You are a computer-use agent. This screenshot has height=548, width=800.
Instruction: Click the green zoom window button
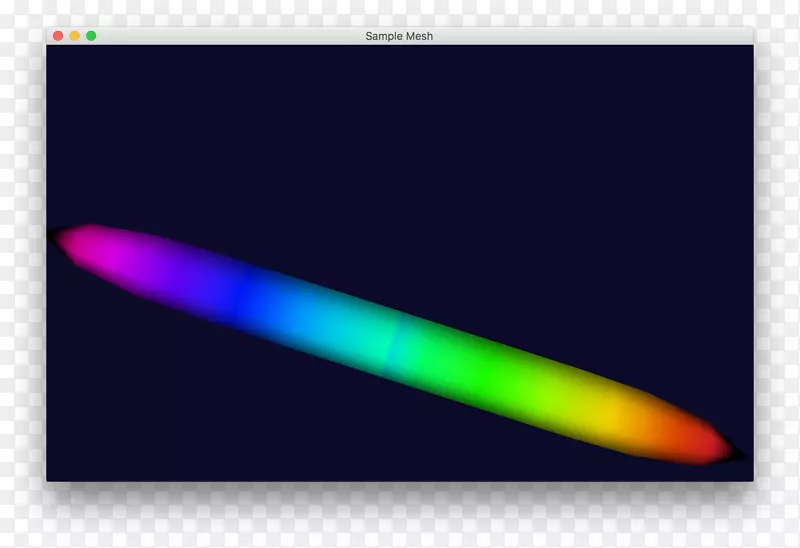91,36
